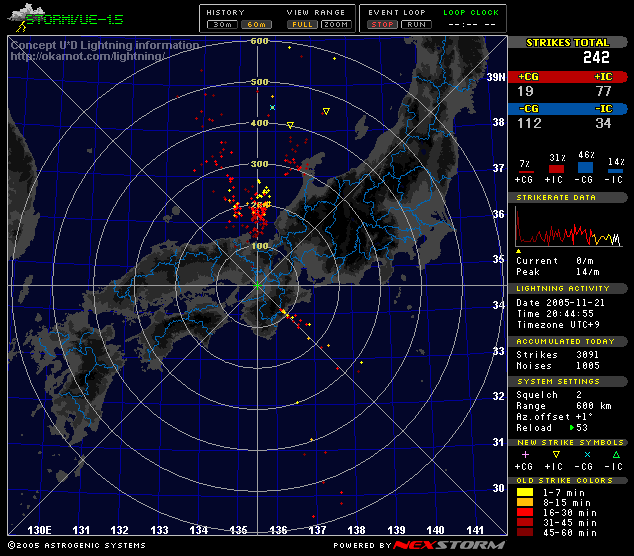
Task: Set history to 30m
Action: (x=221, y=23)
